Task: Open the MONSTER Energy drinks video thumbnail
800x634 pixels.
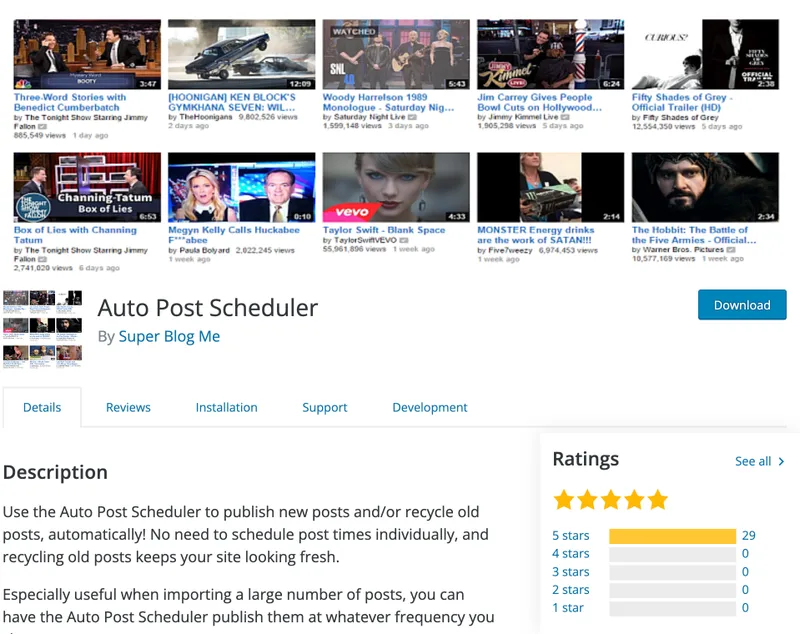Action: [x=551, y=187]
